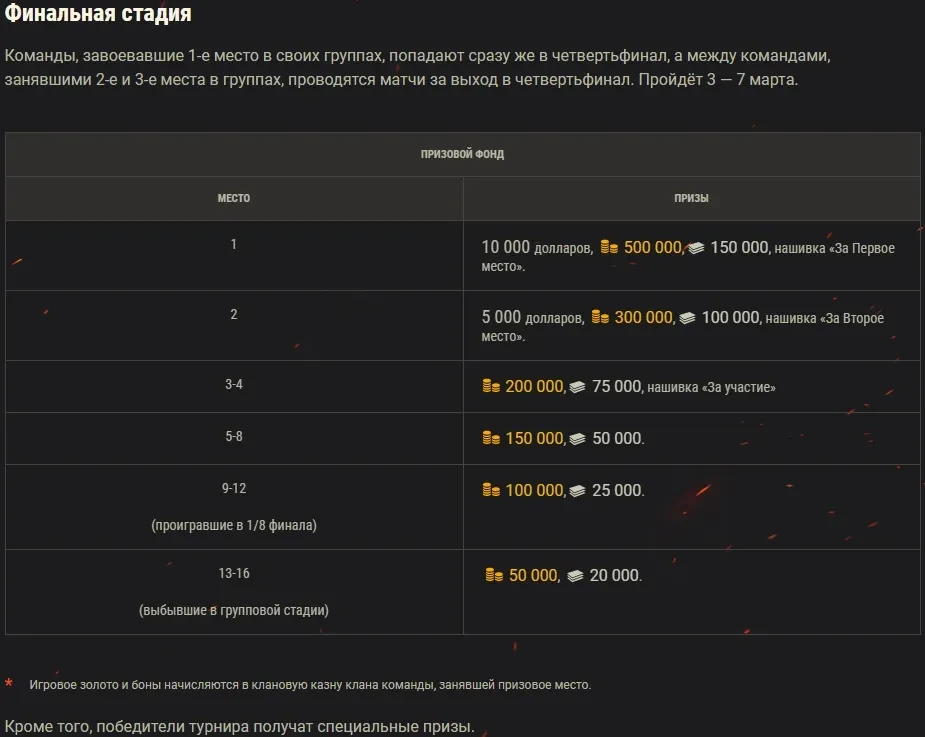Click the bonds icon beside 20 000
This screenshot has height=737, width=925.
point(574,576)
